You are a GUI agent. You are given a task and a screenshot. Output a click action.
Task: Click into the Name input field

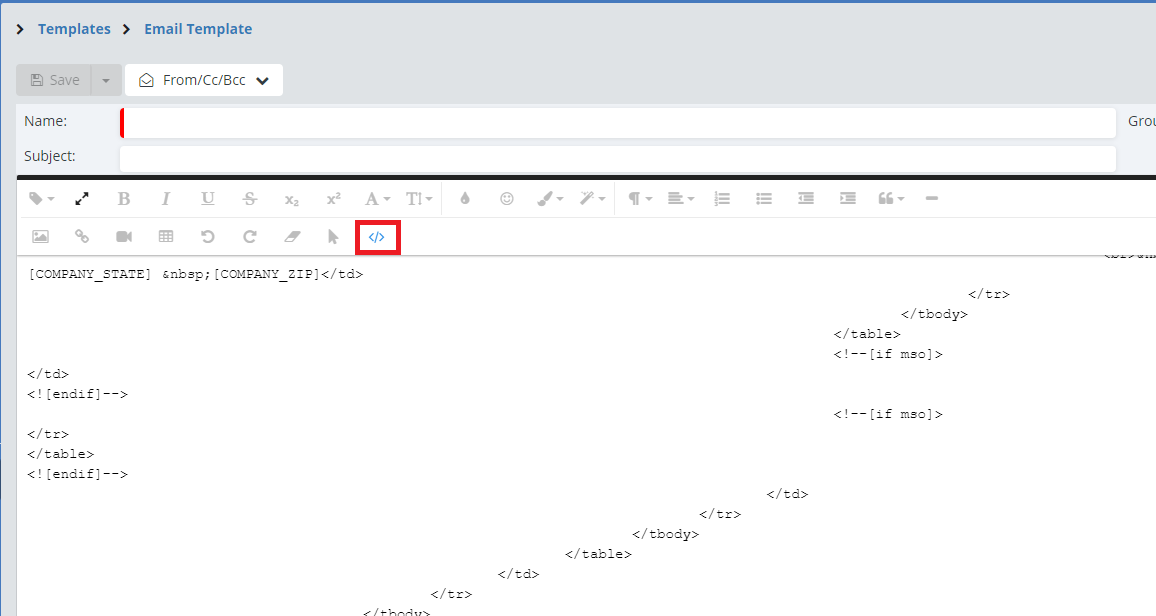pos(617,122)
